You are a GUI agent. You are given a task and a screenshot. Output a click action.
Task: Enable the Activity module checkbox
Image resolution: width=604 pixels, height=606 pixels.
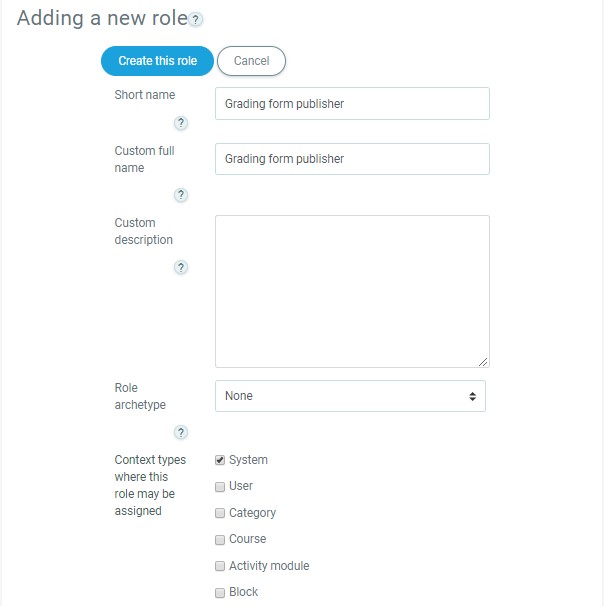220,566
